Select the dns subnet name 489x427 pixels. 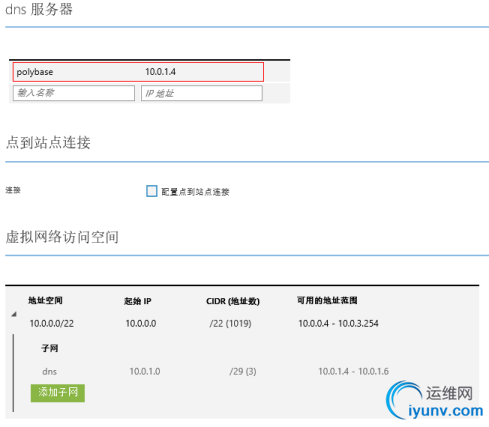coord(49,371)
